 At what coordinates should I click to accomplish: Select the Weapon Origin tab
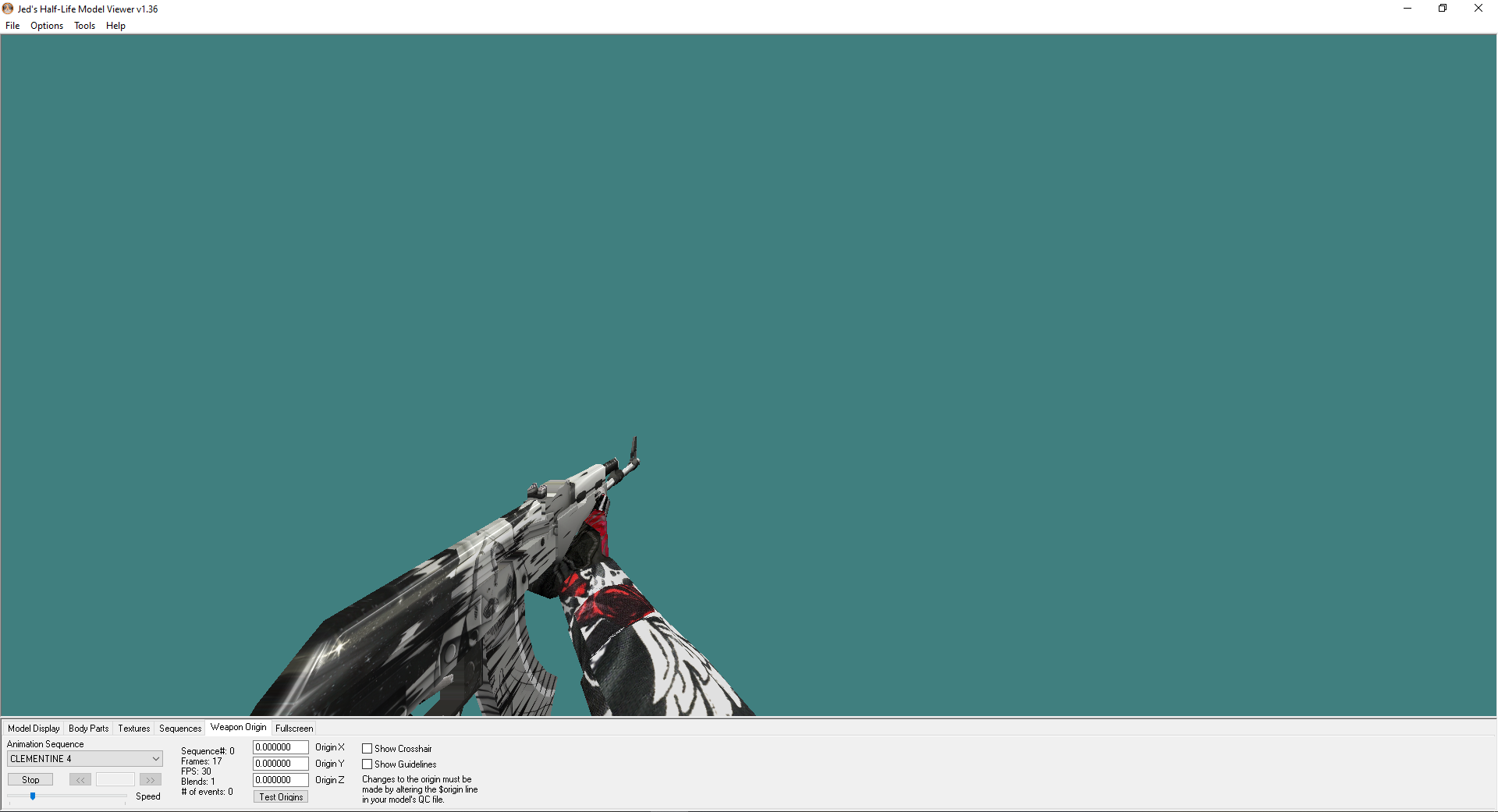point(238,727)
